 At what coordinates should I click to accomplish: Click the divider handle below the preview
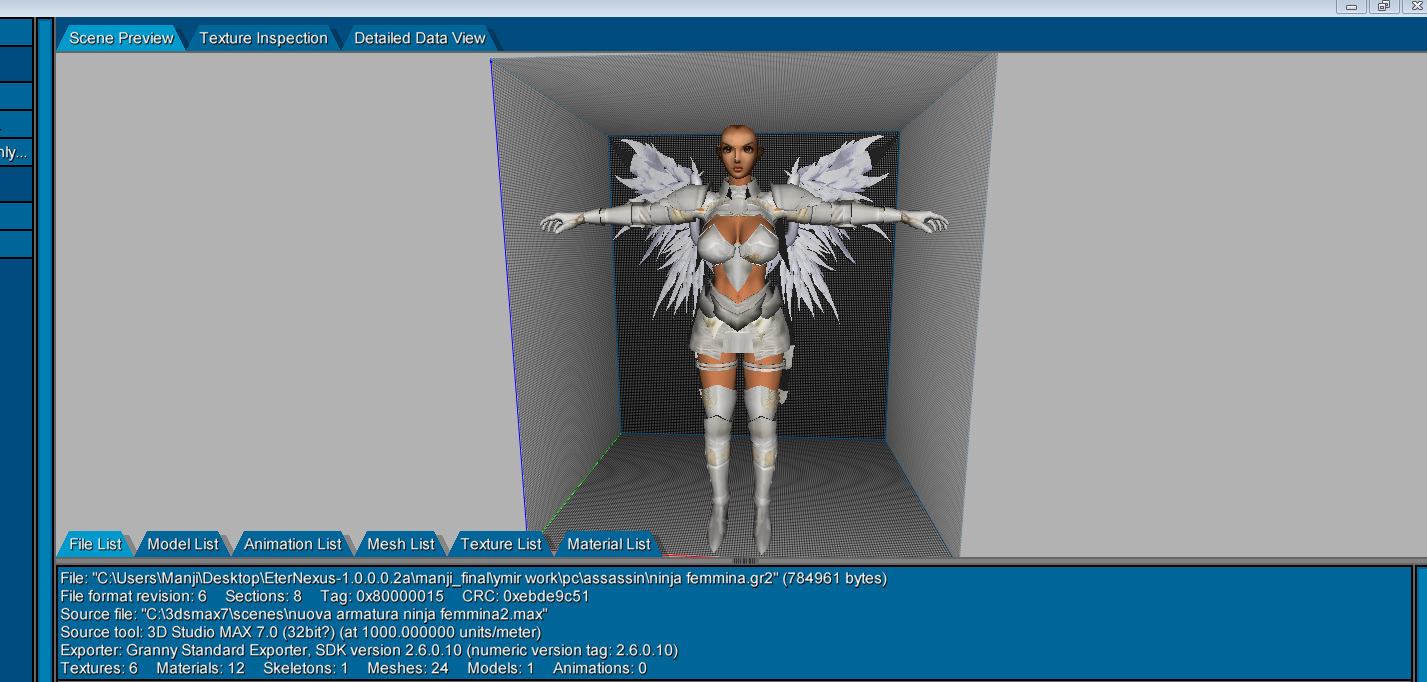[746, 561]
